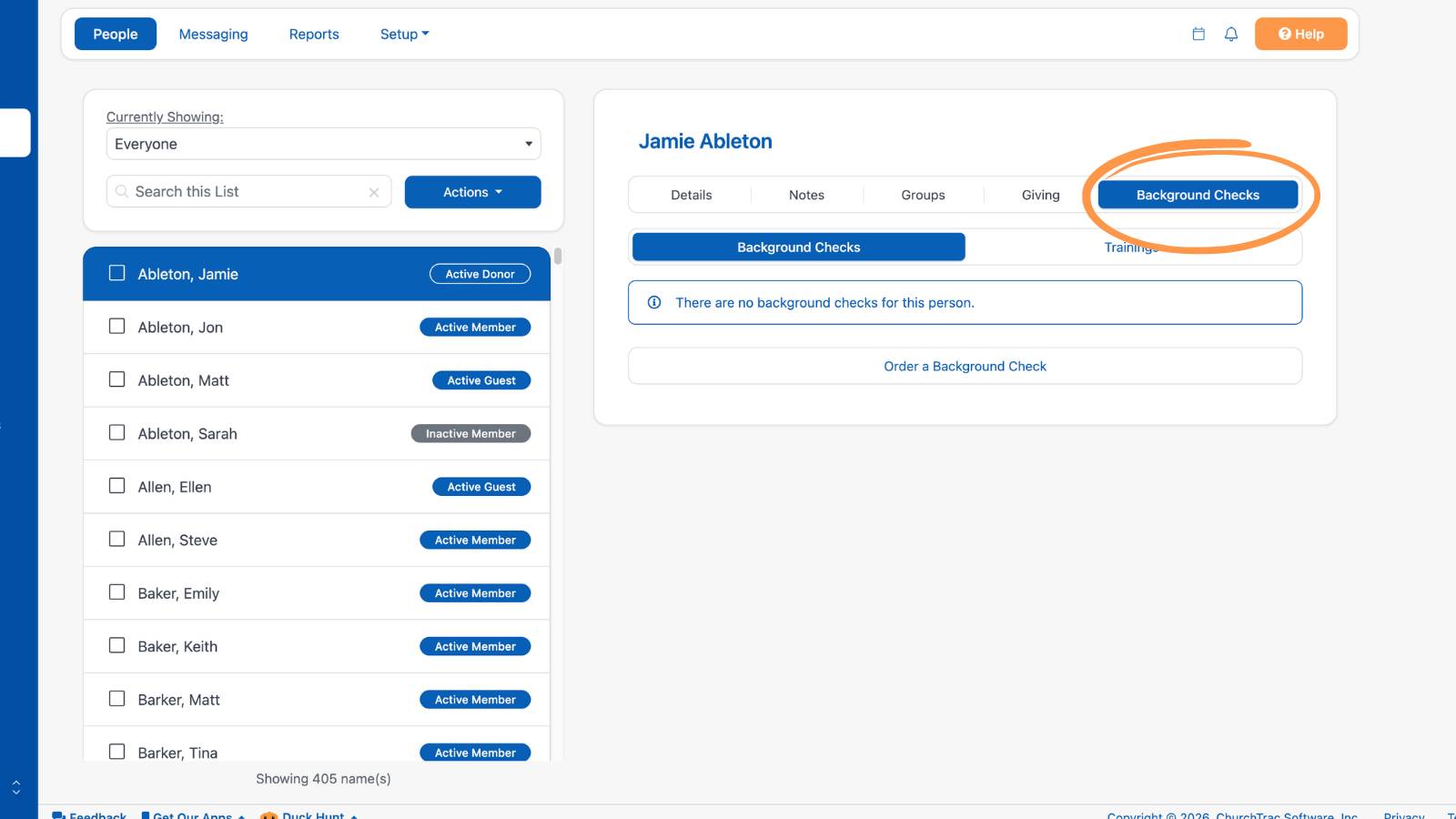This screenshot has height=819, width=1456.
Task: Click Order a Background Check
Action: click(965, 366)
